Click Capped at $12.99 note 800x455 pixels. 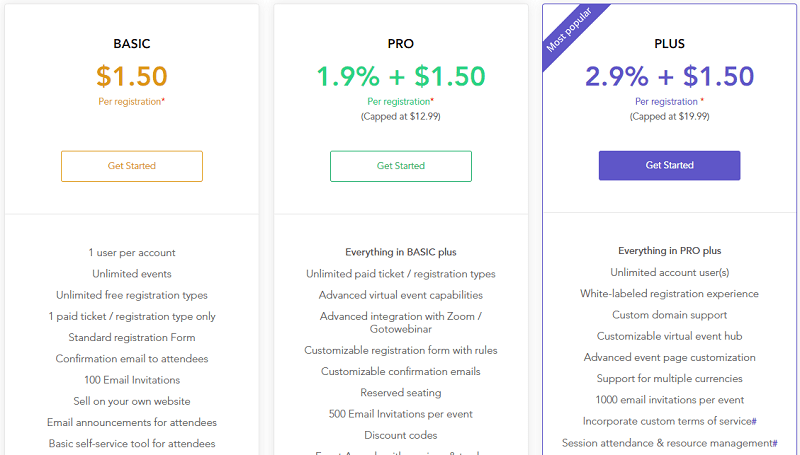[x=401, y=116]
